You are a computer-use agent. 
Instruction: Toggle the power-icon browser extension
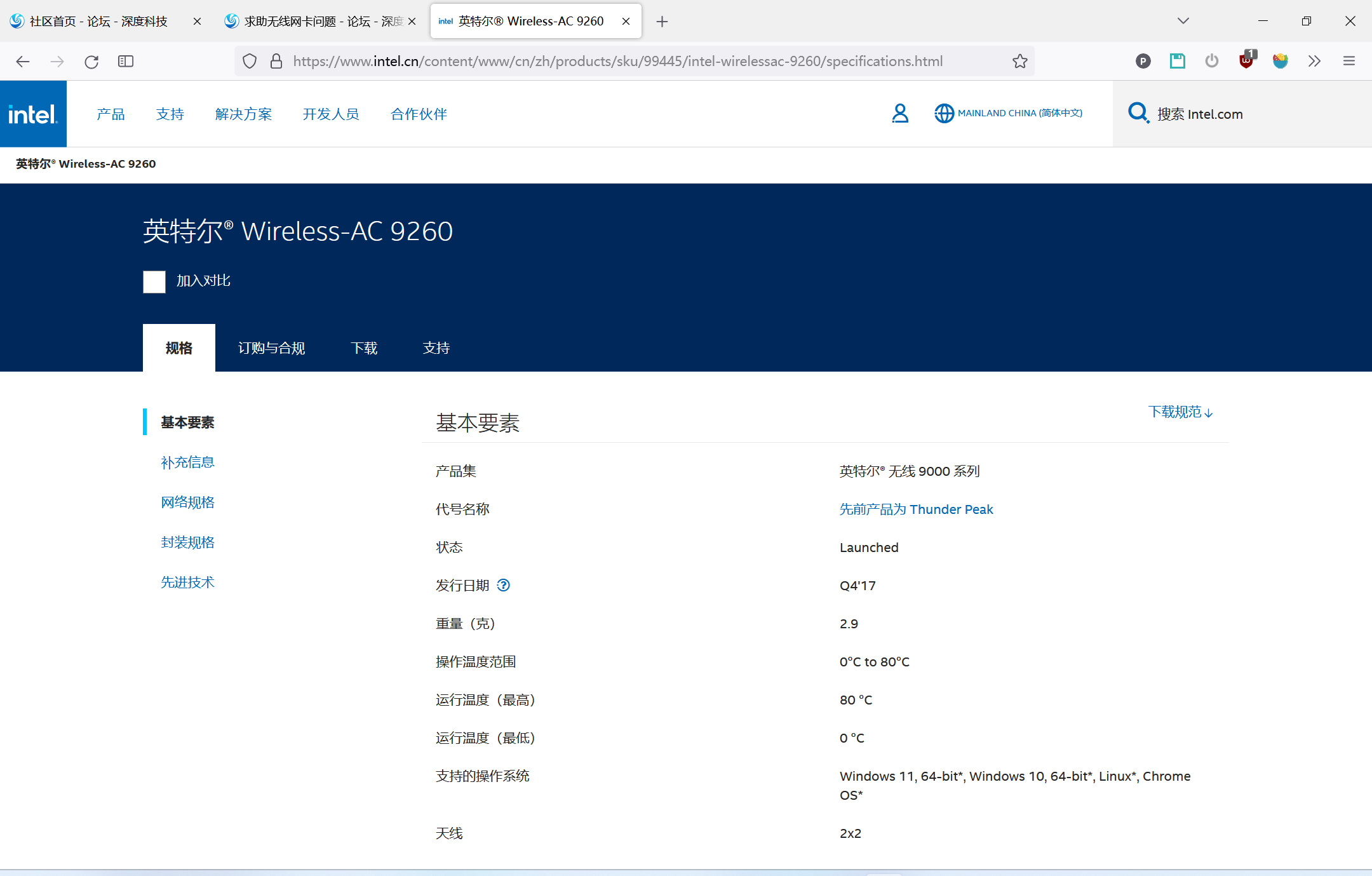coord(1211,61)
